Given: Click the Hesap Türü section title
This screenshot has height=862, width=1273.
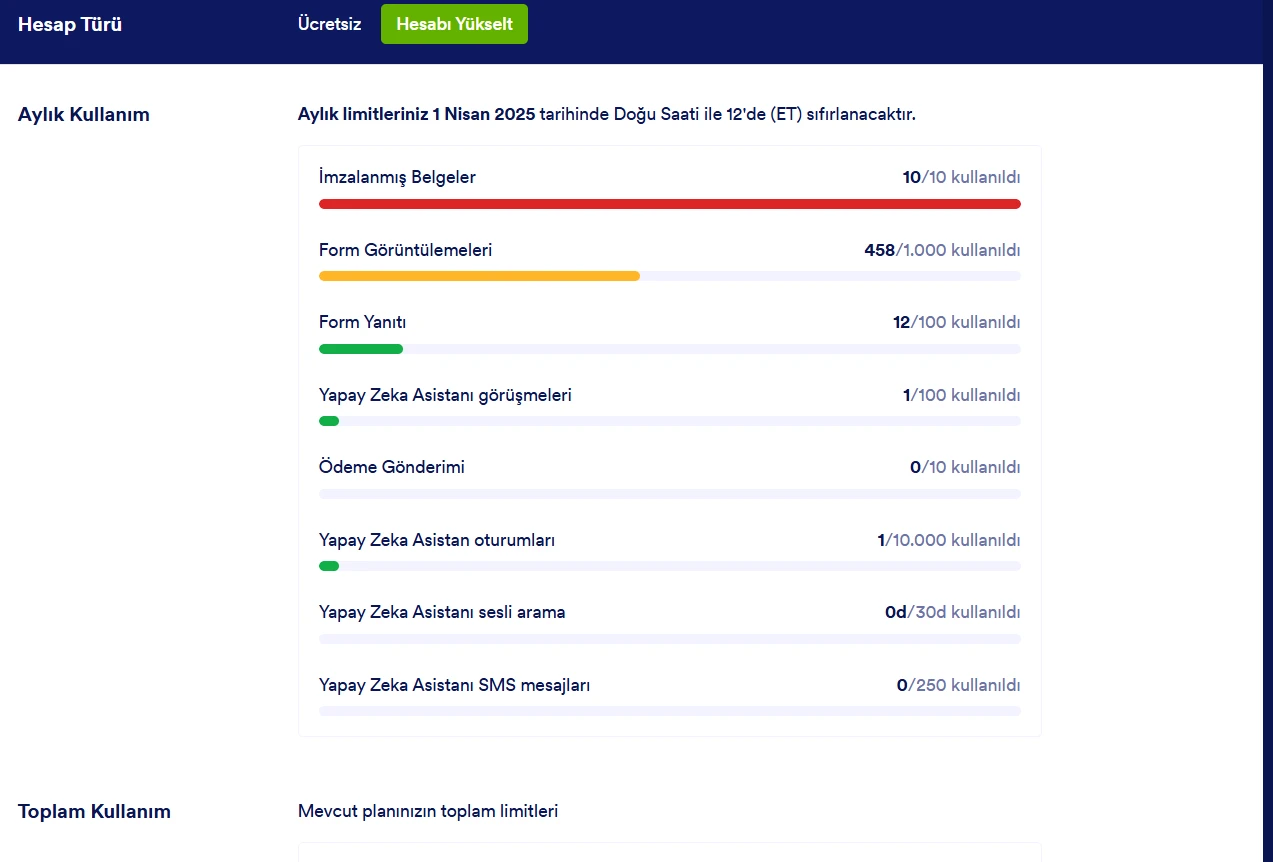Looking at the screenshot, I should 69,24.
